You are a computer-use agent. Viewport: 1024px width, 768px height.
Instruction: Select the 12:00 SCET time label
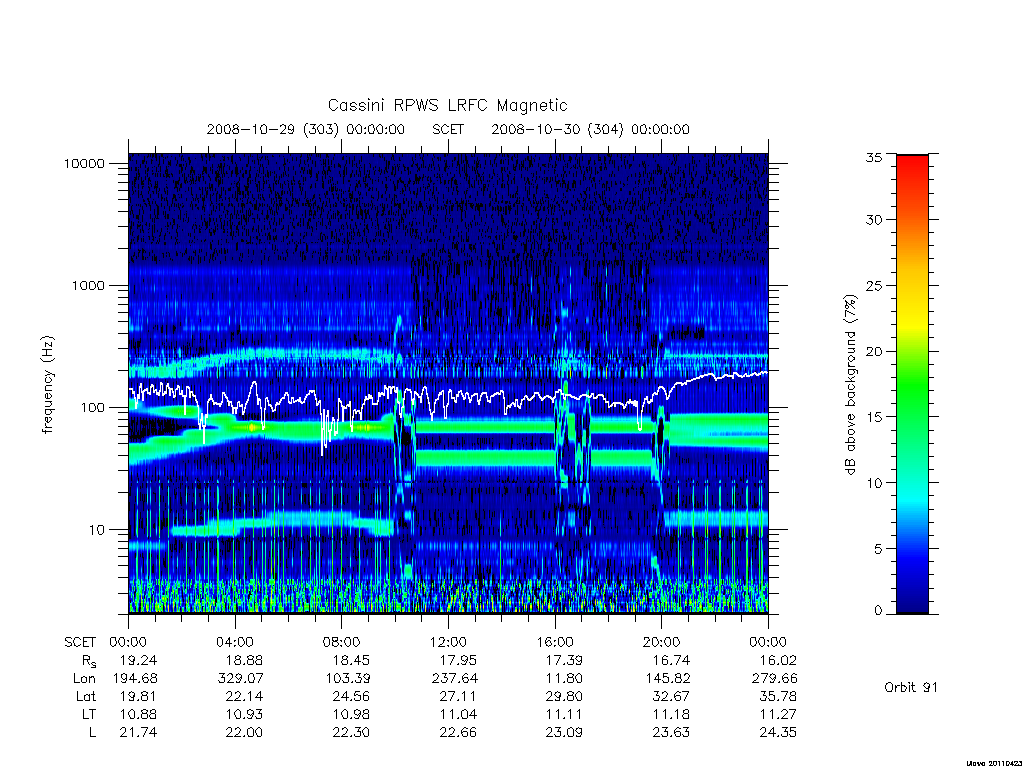point(448,642)
